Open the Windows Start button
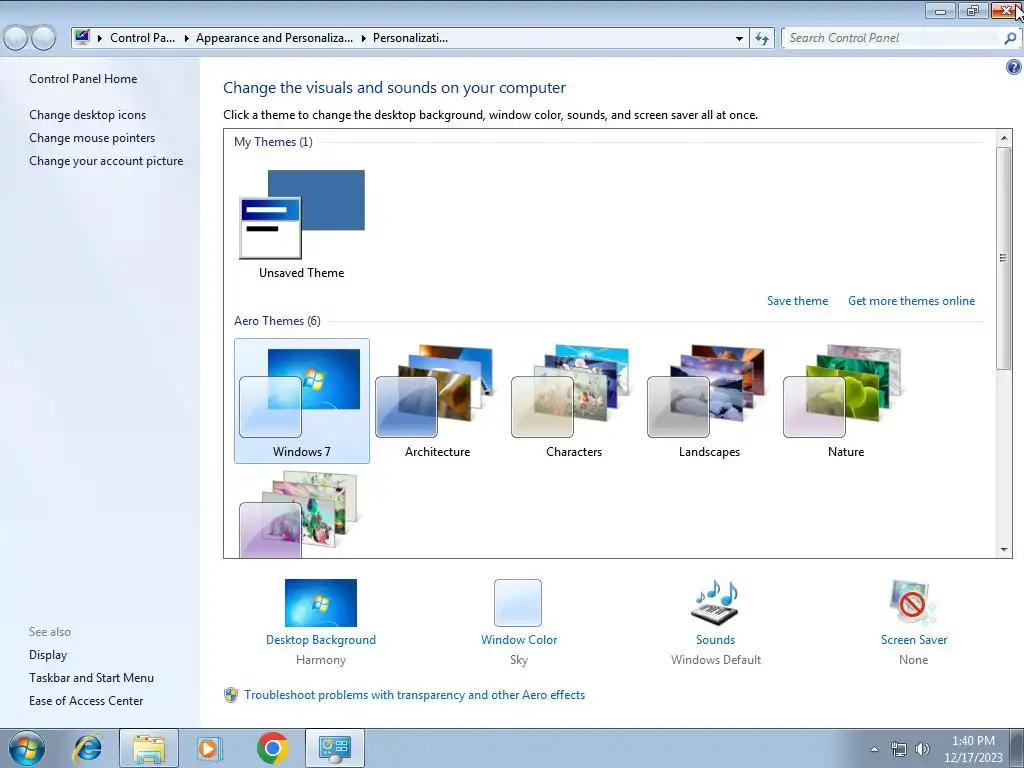Screen dimensions: 1024x768 [27, 748]
